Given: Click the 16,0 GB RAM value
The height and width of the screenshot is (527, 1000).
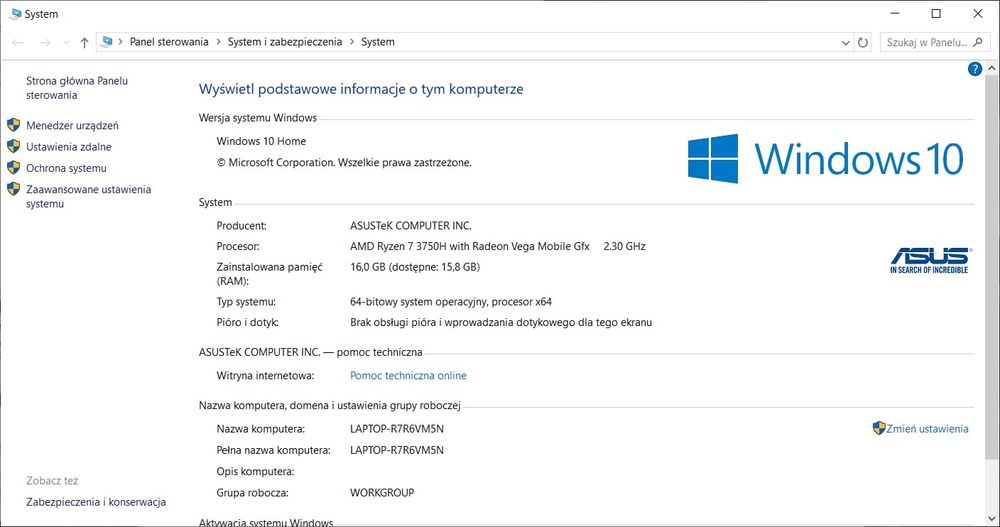Looking at the screenshot, I should [x=415, y=267].
